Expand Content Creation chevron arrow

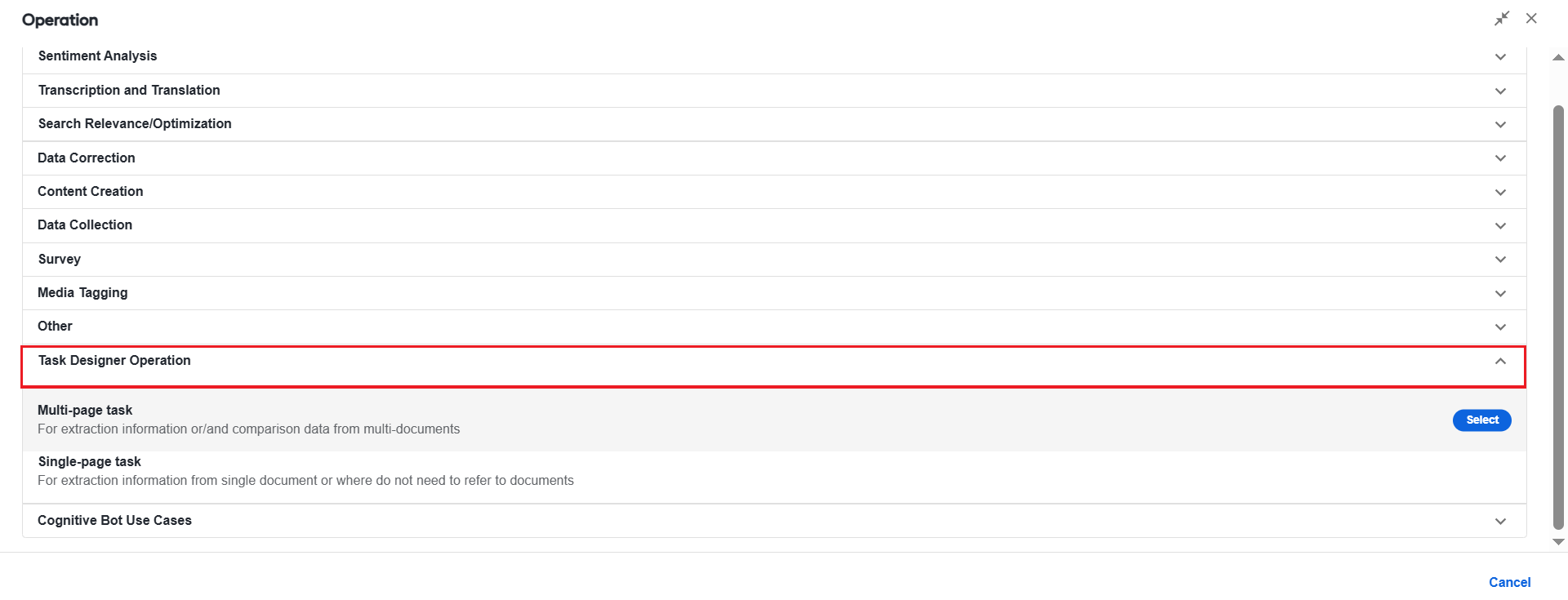pyautogui.click(x=1500, y=193)
